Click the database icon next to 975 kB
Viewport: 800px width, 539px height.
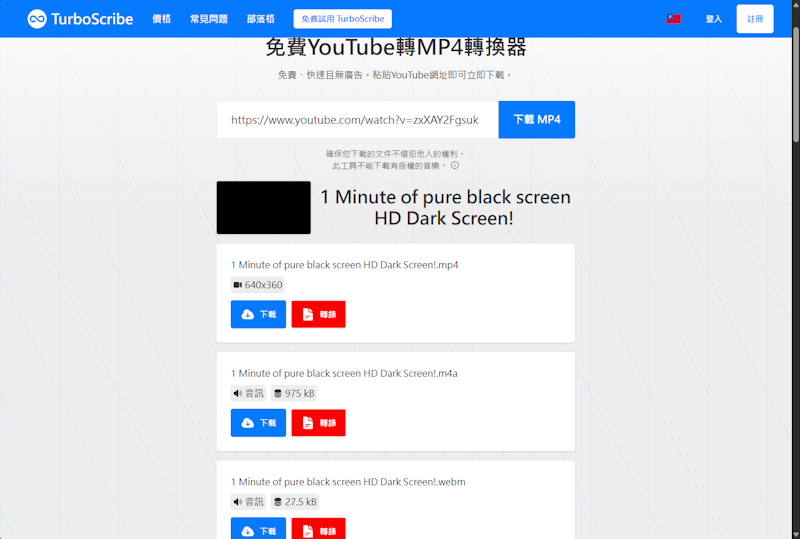pyautogui.click(x=278, y=393)
